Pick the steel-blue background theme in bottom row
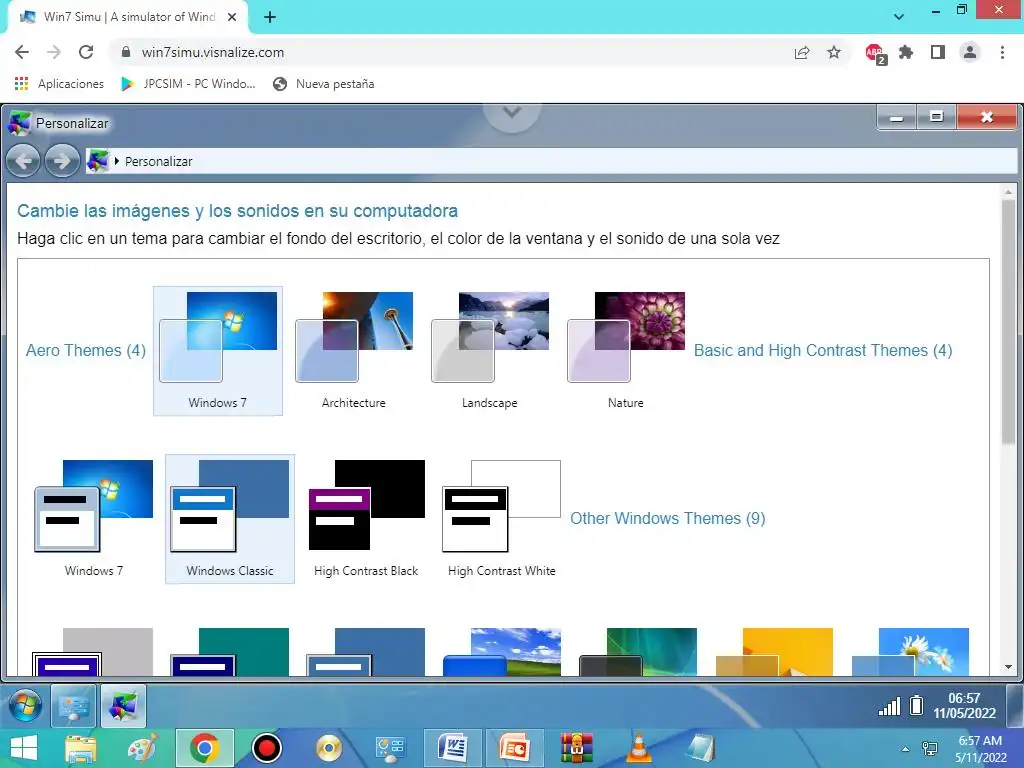This screenshot has width=1024, height=768. tap(366, 652)
